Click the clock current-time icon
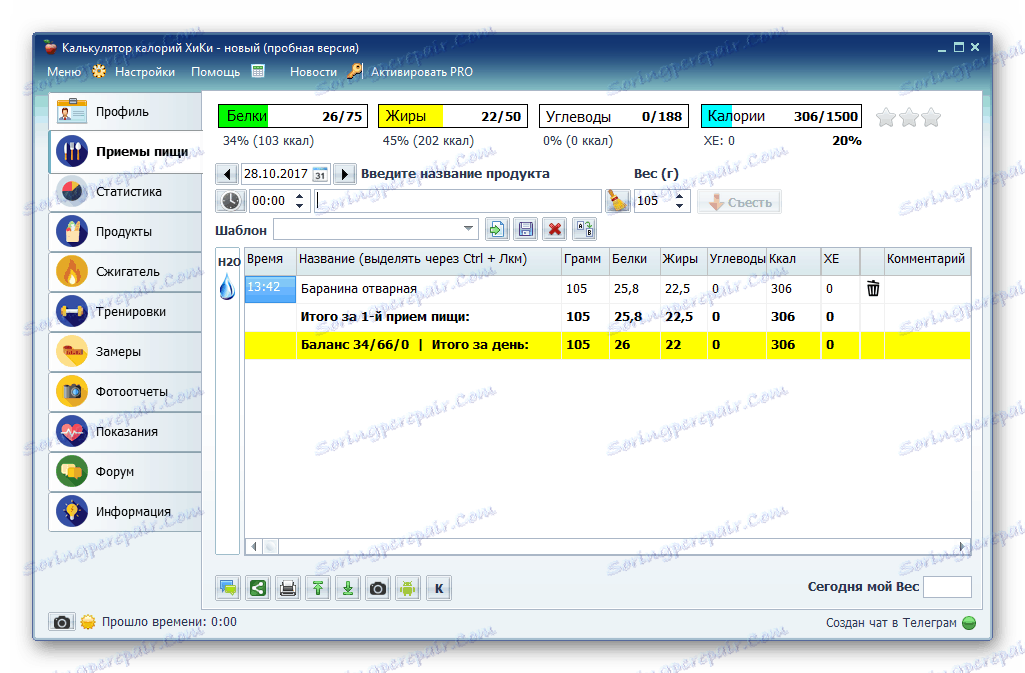The height and width of the screenshot is (673, 1025). point(231,201)
